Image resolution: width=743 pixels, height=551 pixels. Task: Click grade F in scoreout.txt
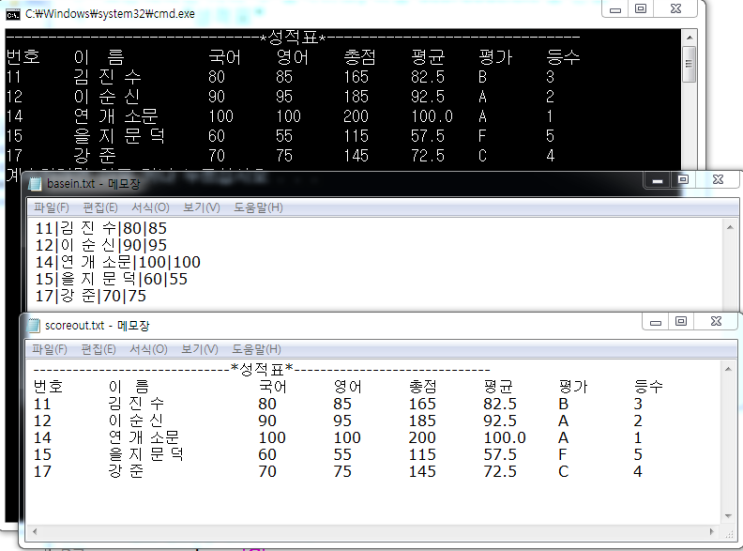[562, 455]
